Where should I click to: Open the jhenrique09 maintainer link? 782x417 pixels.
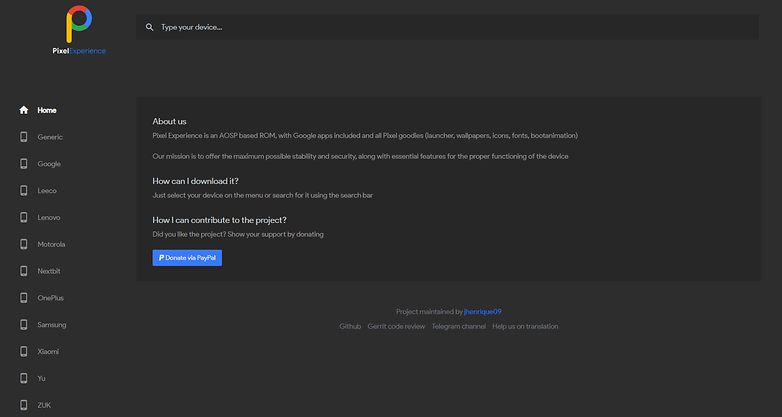[482, 312]
